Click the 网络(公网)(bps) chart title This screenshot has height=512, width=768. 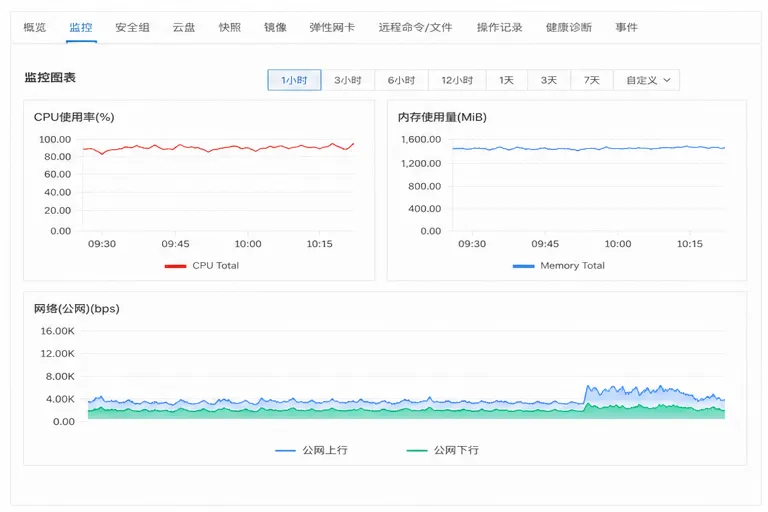77,309
